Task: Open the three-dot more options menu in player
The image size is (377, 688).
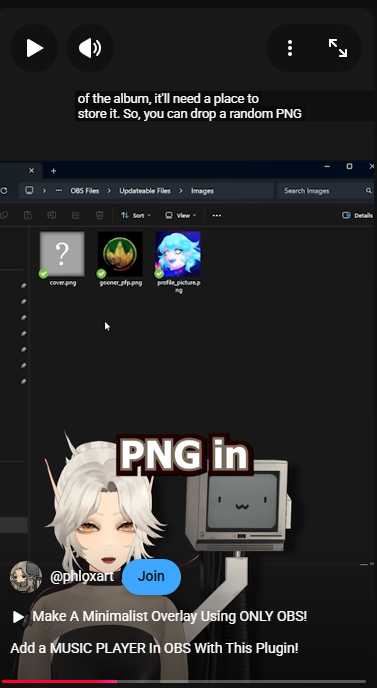Action: 290,48
